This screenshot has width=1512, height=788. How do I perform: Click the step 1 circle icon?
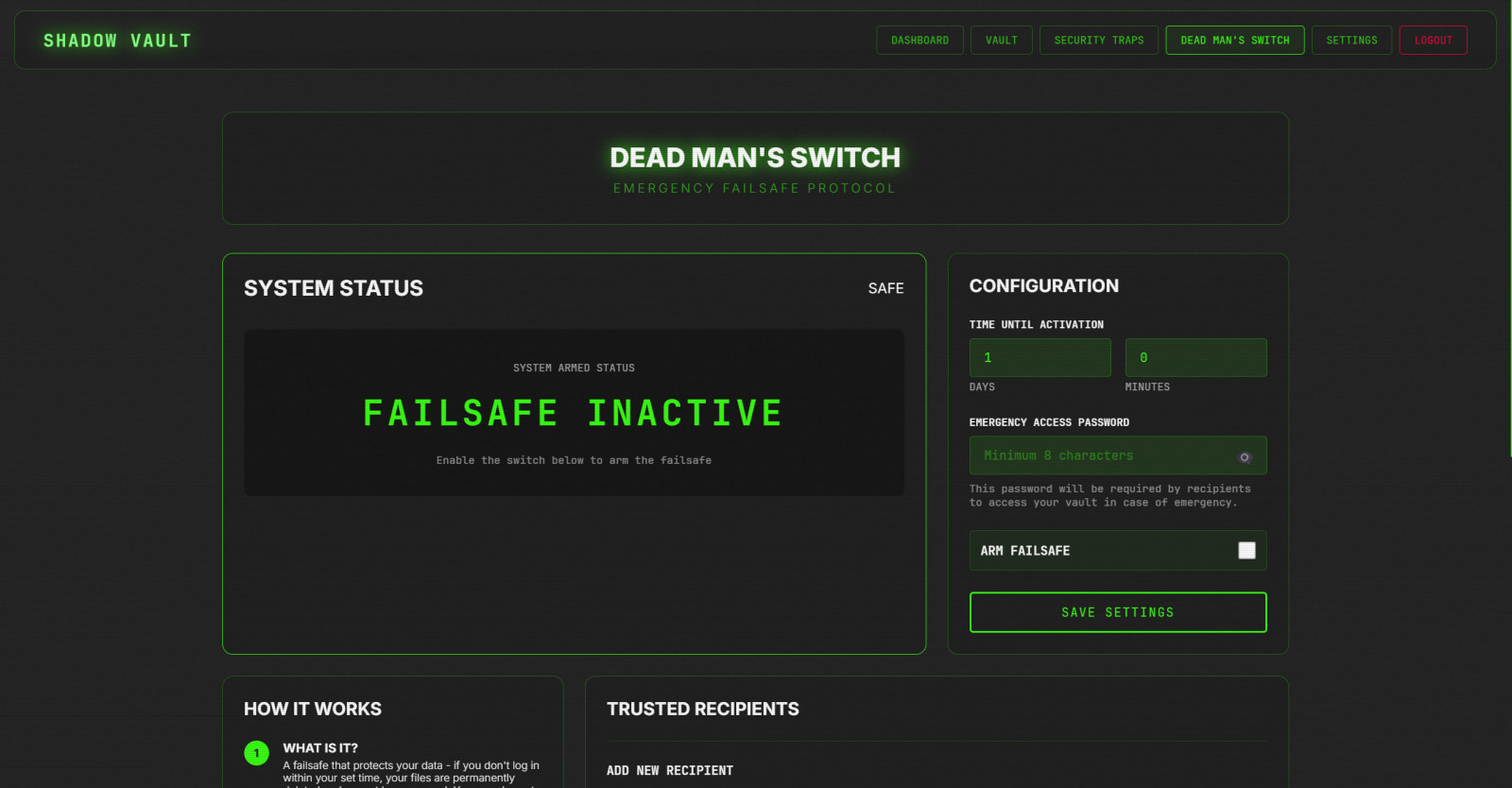256,753
